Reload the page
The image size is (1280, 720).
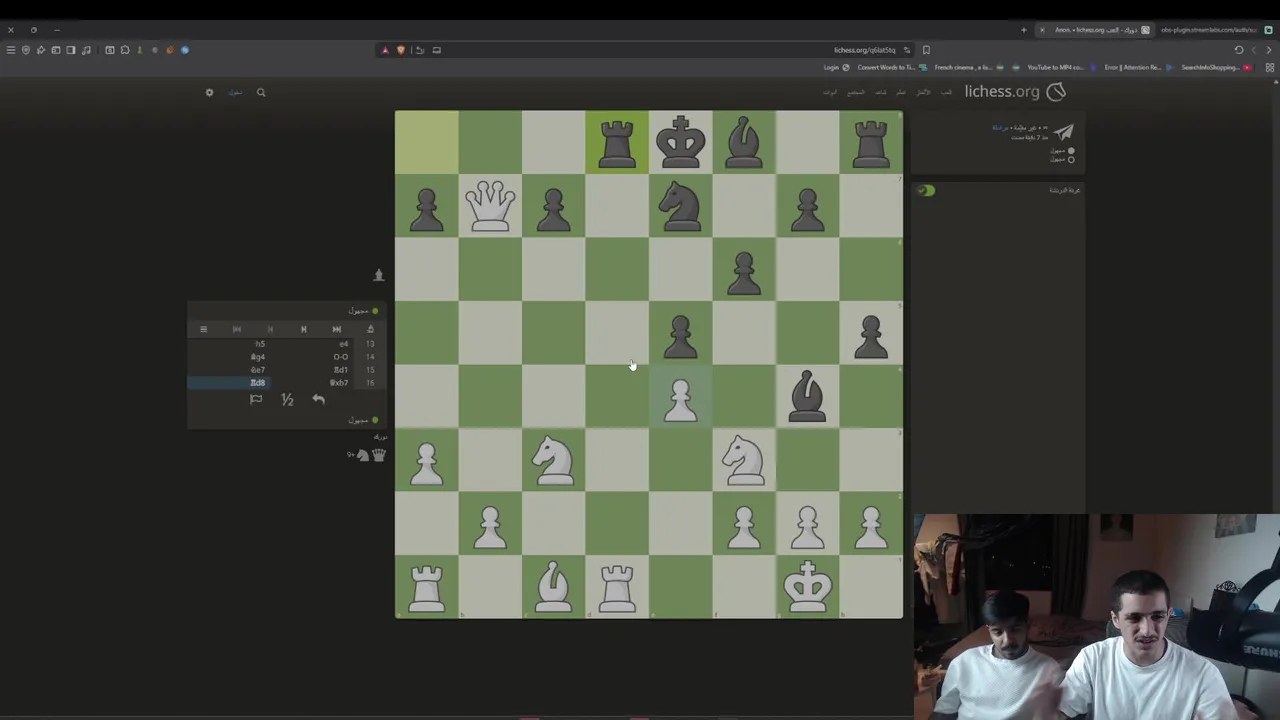point(1239,50)
